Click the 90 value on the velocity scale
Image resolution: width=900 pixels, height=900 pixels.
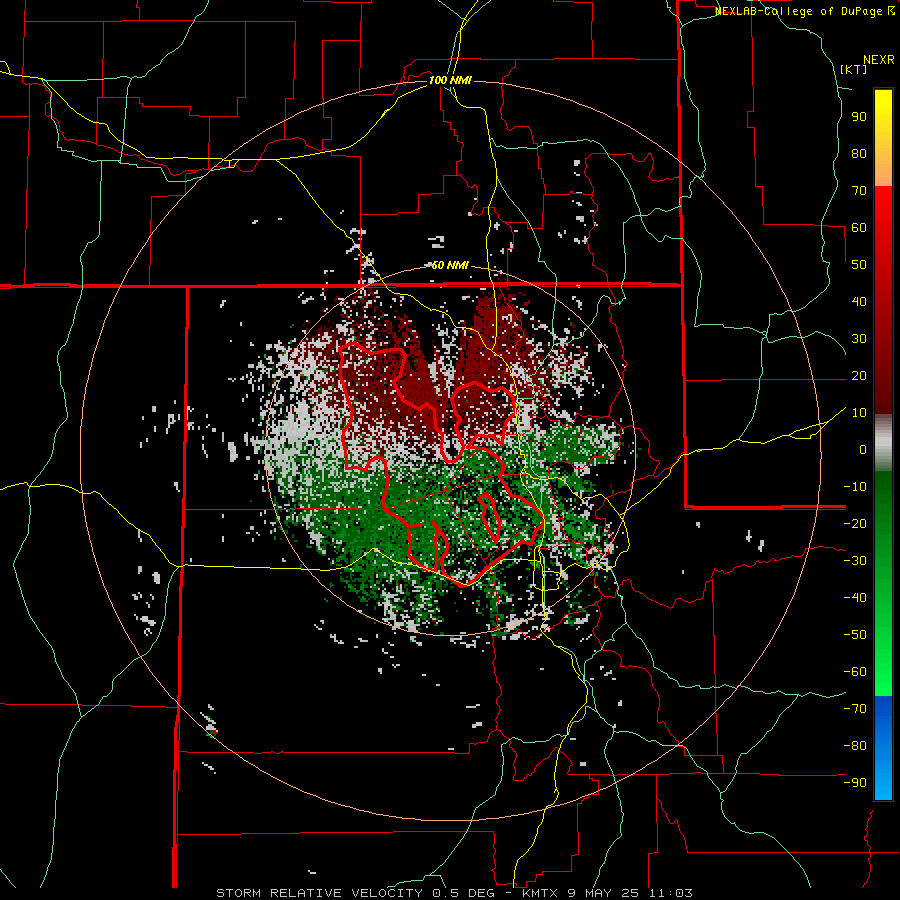pyautogui.click(x=859, y=117)
